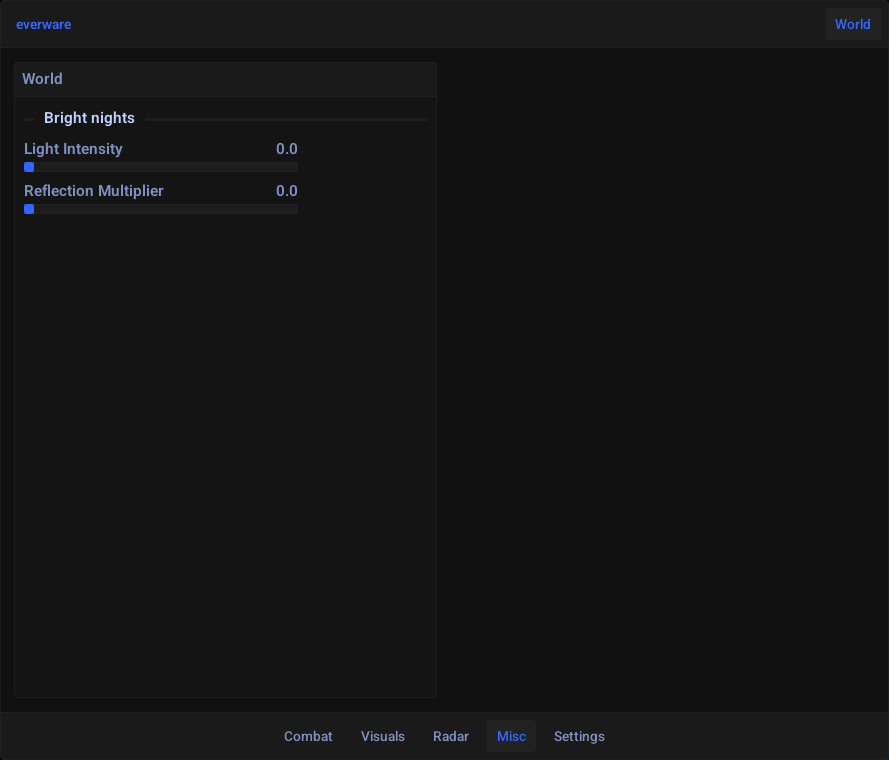Click the everware logo text
This screenshot has width=889, height=760.
[x=43, y=24]
